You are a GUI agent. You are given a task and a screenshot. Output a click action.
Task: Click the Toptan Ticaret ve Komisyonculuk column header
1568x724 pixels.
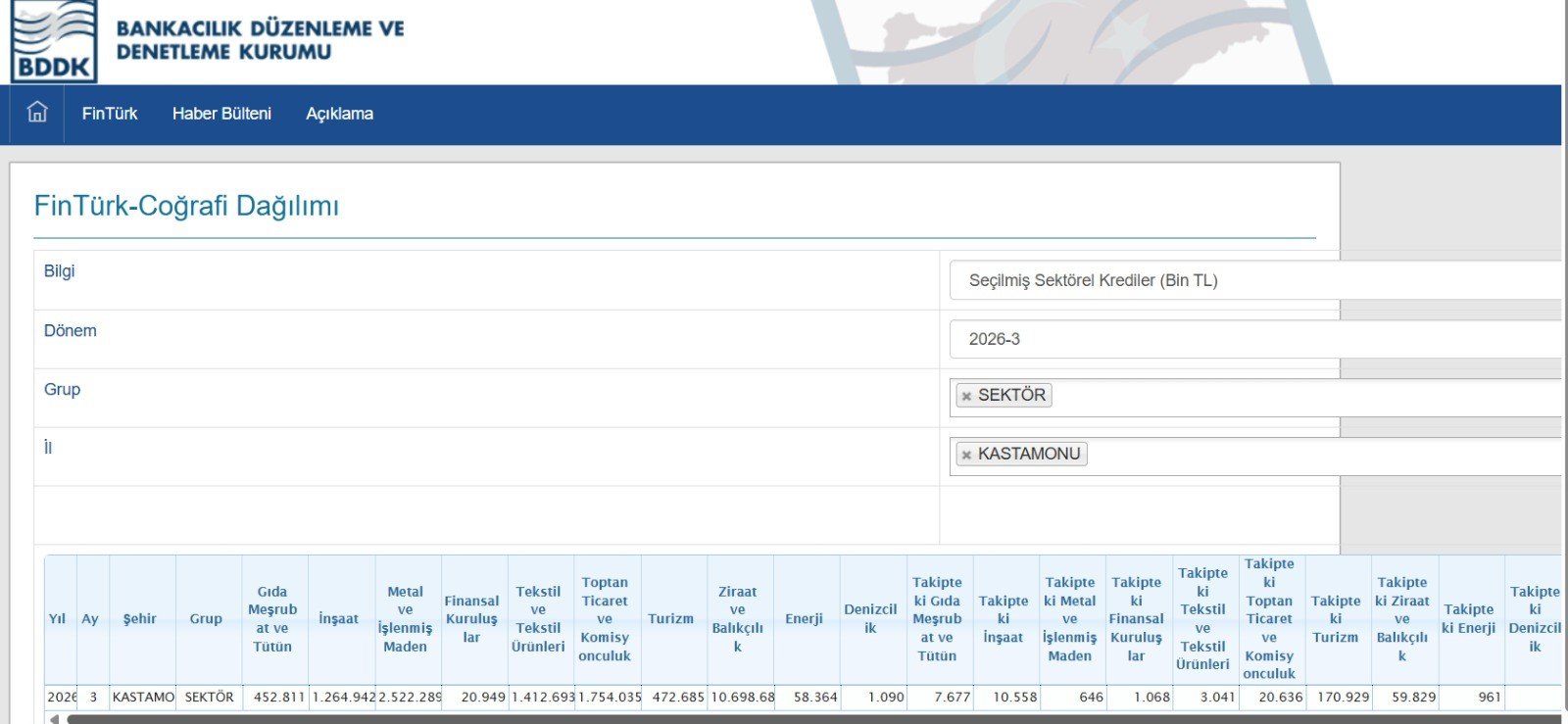[x=609, y=619]
